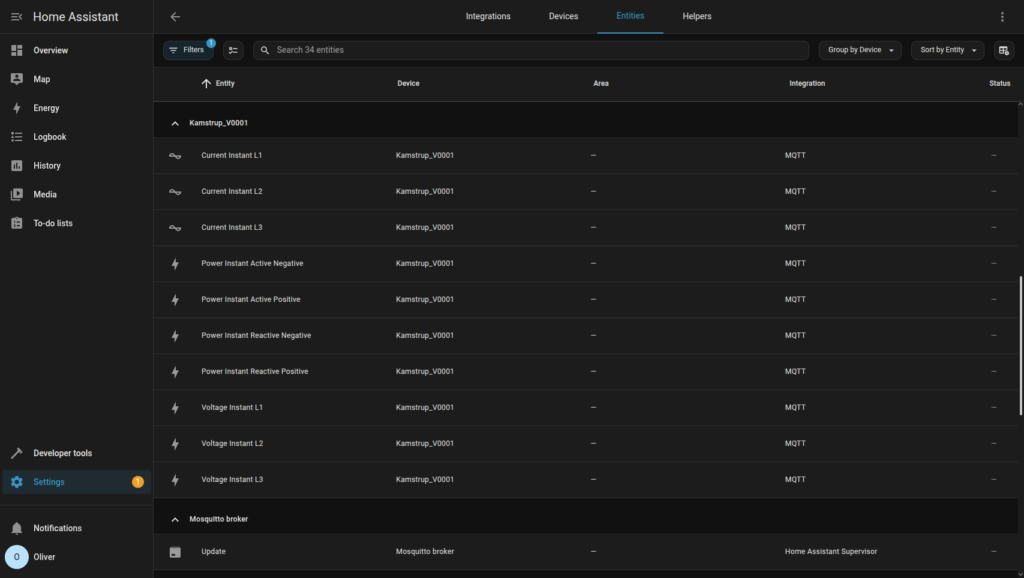Open the three-dot overflow menu

click(1002, 17)
